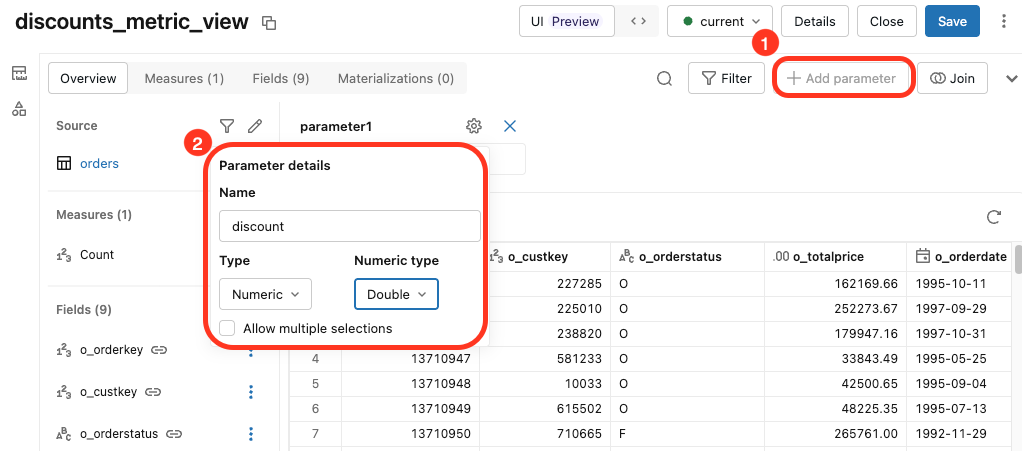Open the orders source link
This screenshot has height=451, width=1022.
click(x=99, y=164)
